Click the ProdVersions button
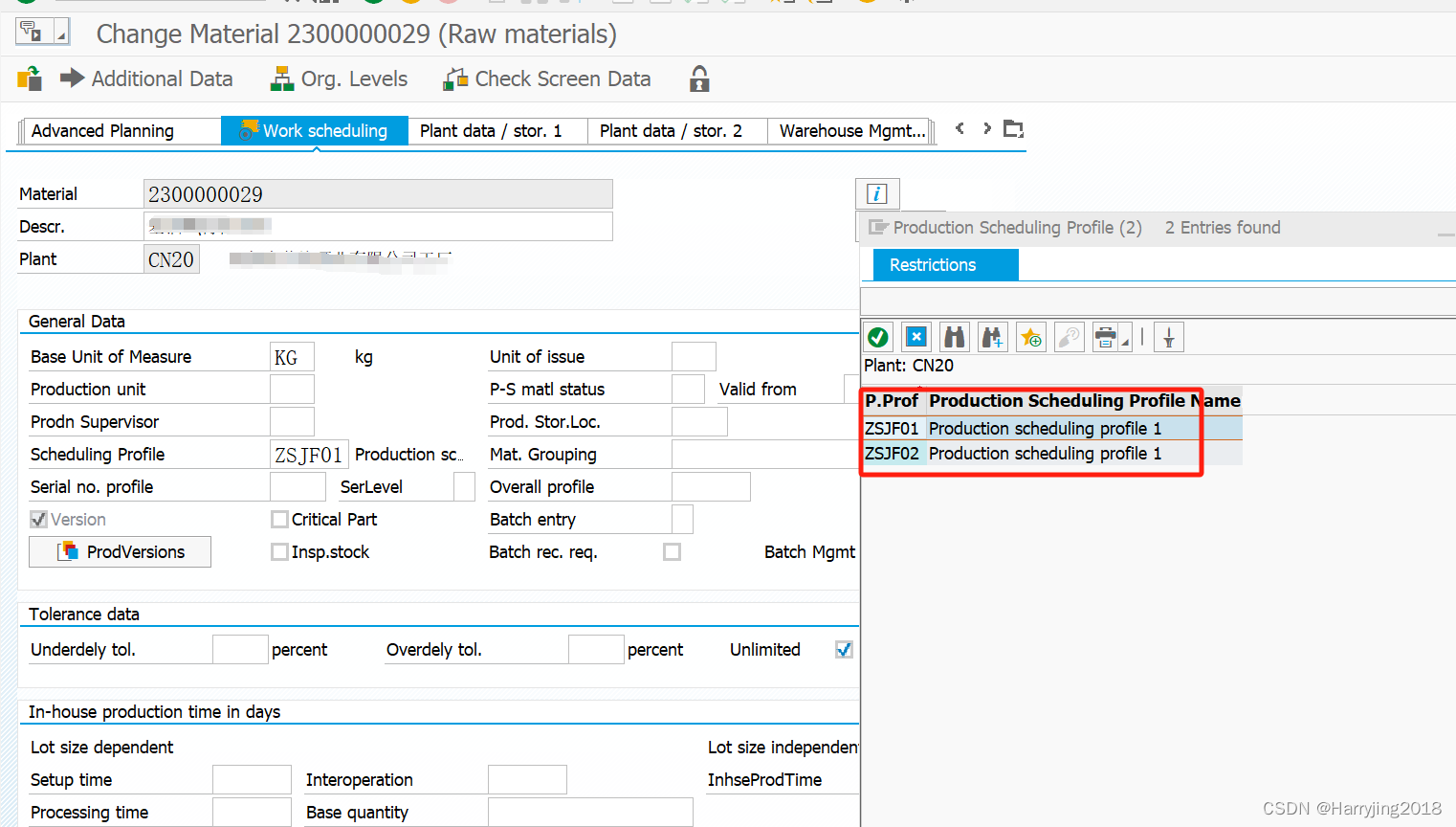Image resolution: width=1456 pixels, height=827 pixels. pyautogui.click(x=120, y=551)
